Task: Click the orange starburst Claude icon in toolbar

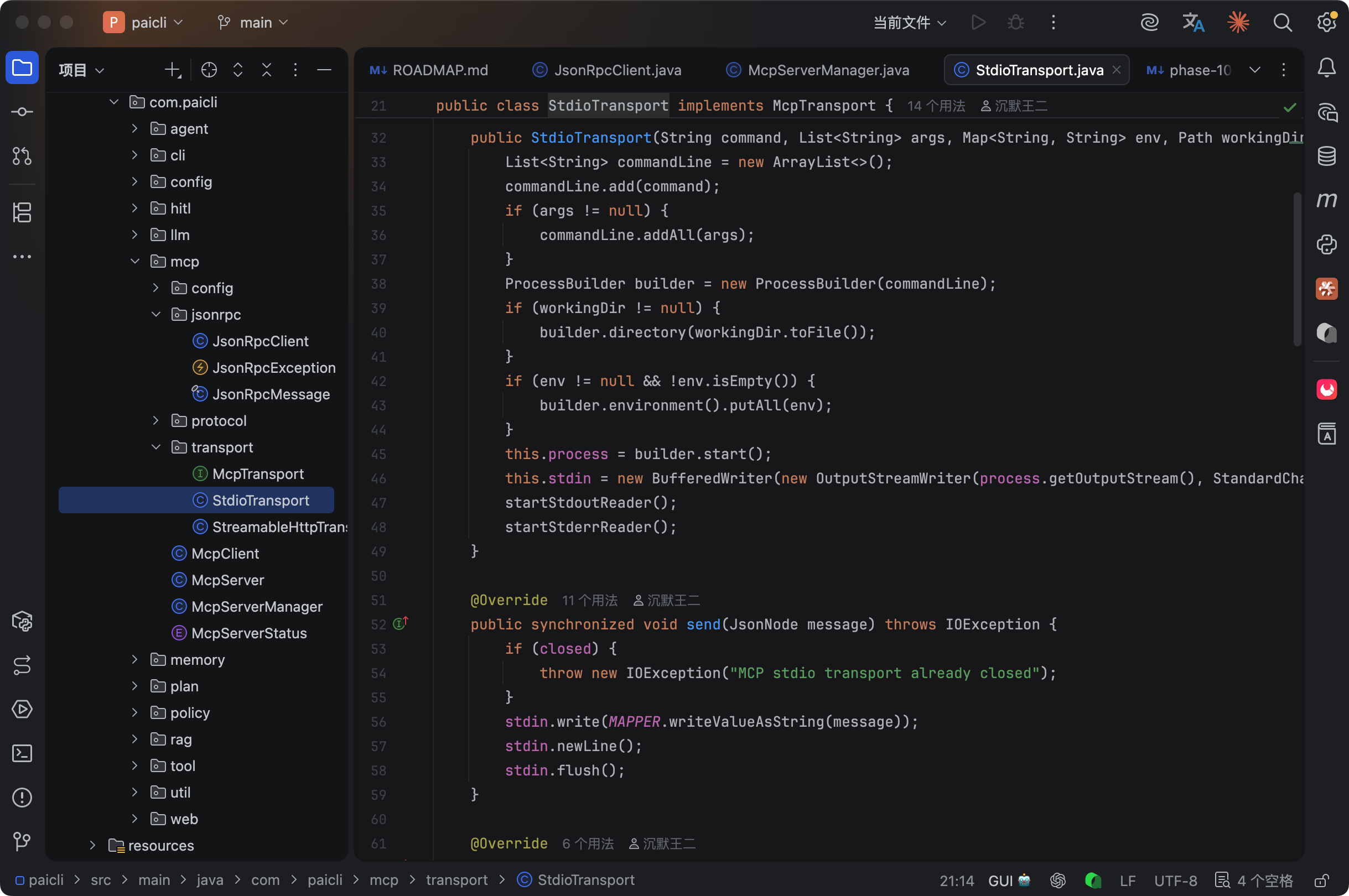Action: pos(1238,22)
